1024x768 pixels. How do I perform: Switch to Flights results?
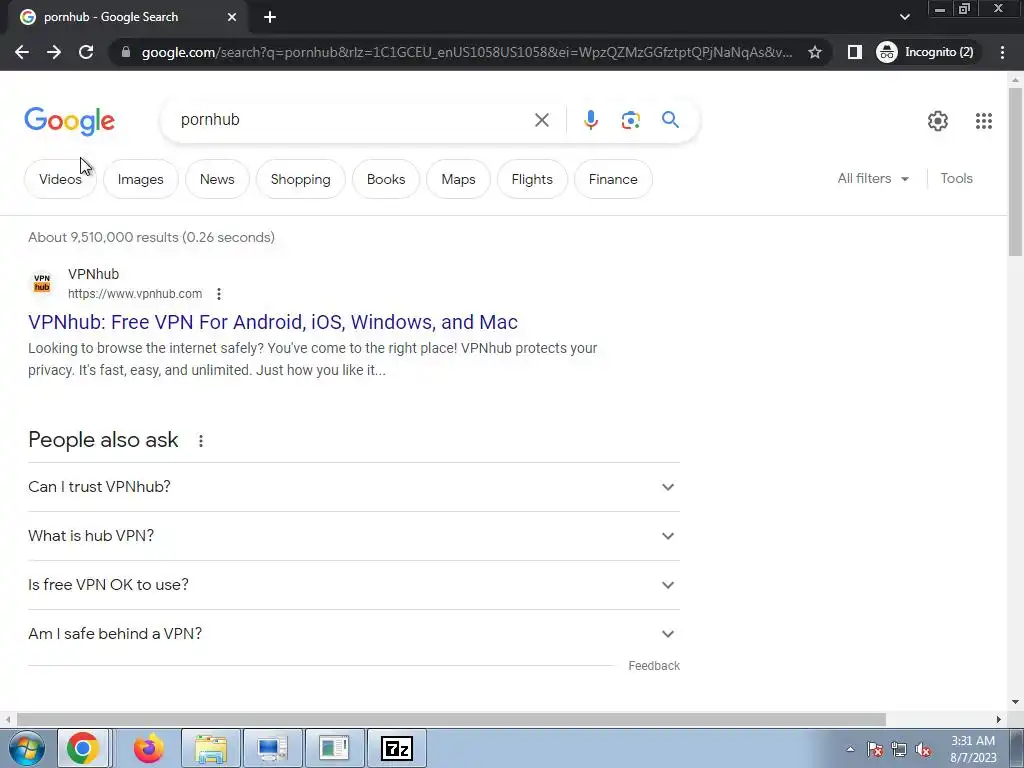tap(532, 180)
